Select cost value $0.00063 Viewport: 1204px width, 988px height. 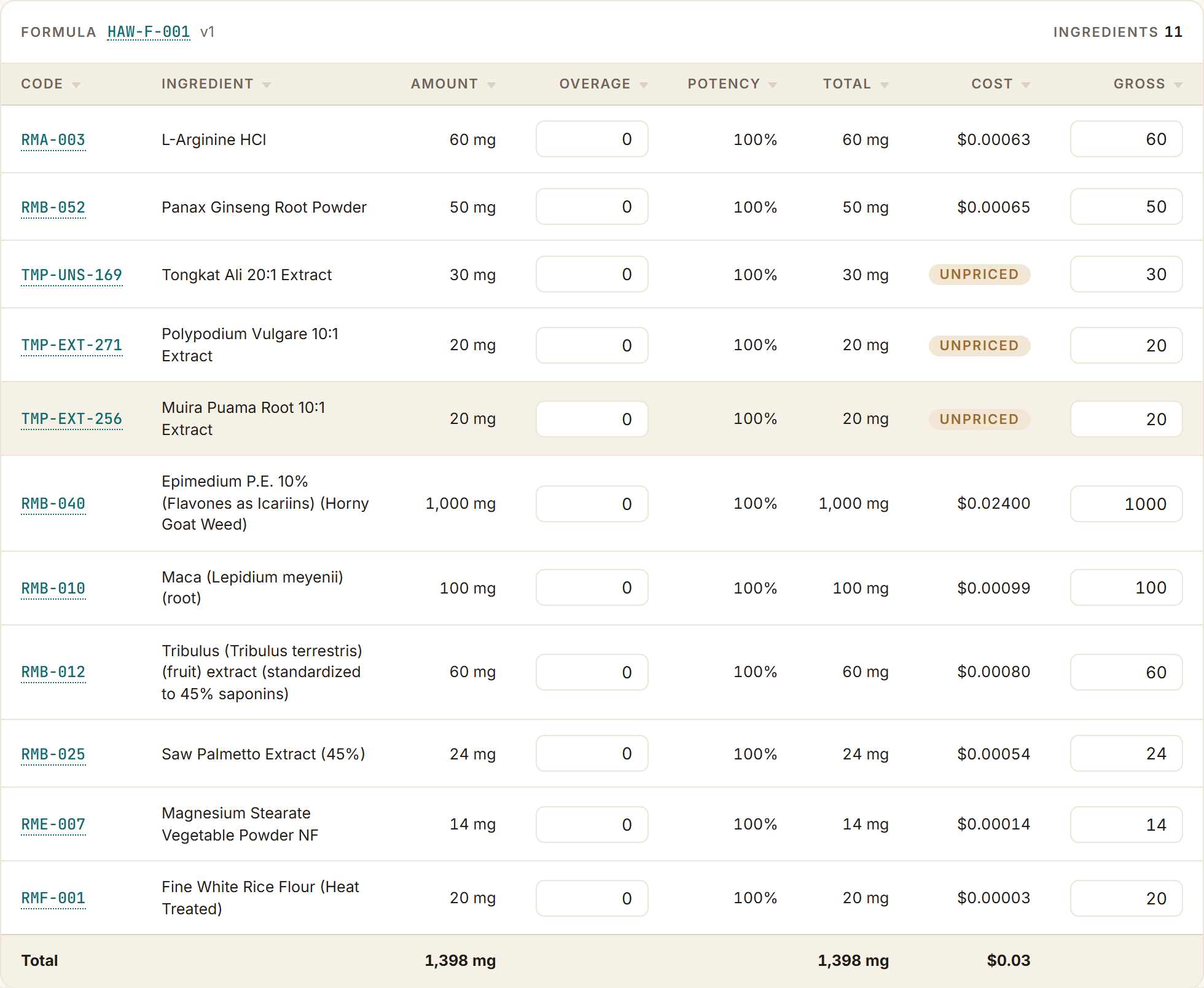point(994,140)
